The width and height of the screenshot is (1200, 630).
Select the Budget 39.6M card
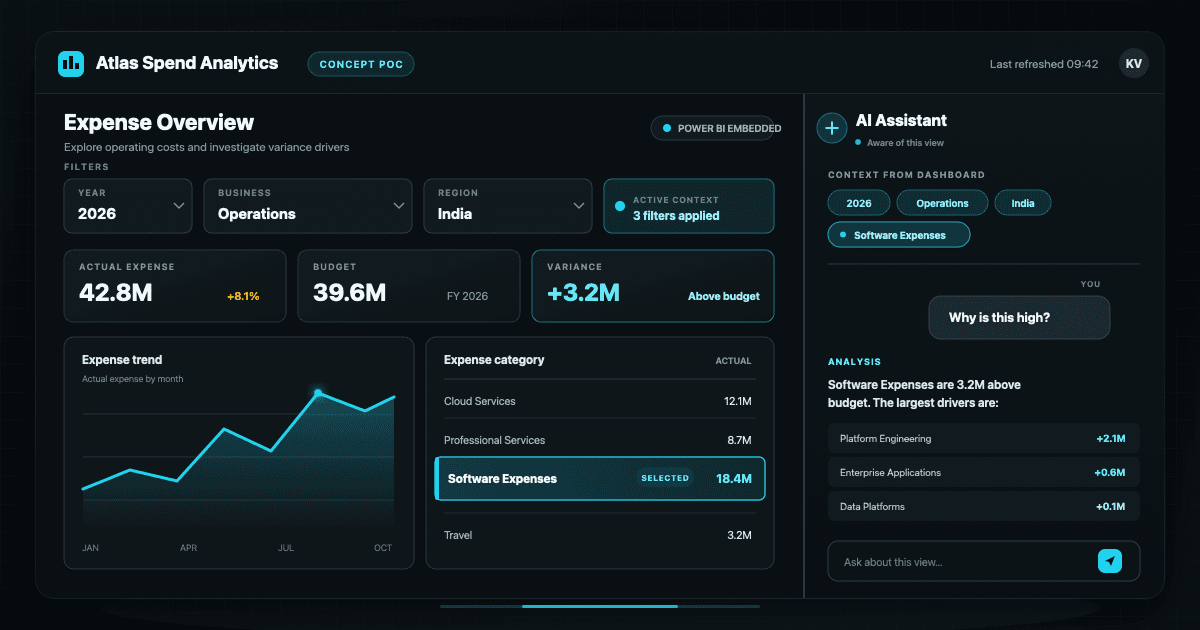[409, 286]
